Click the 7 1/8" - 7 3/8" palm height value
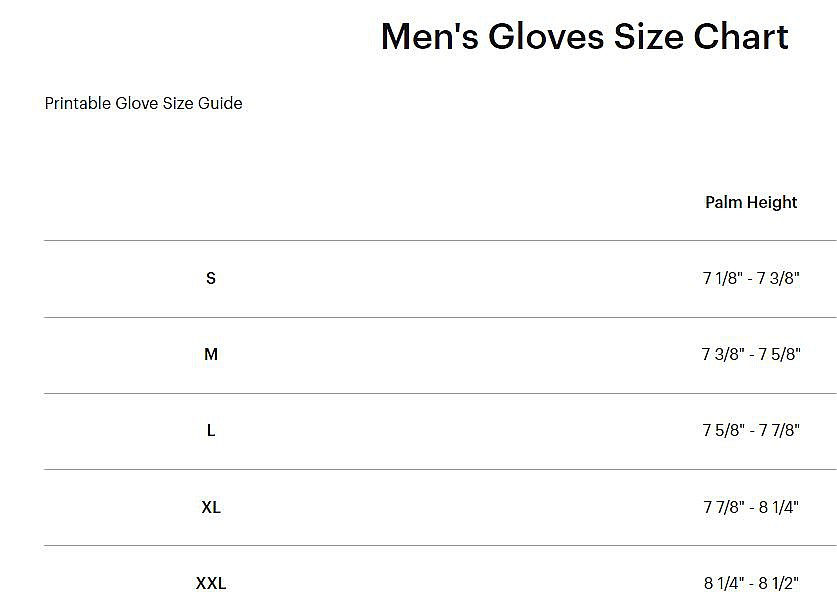The height and width of the screenshot is (609, 837). (751, 278)
